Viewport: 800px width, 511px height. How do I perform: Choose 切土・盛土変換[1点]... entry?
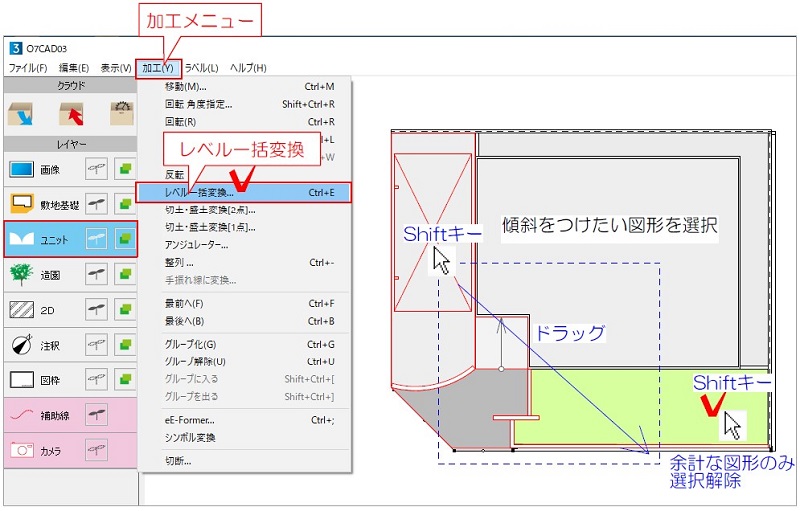click(x=245, y=227)
